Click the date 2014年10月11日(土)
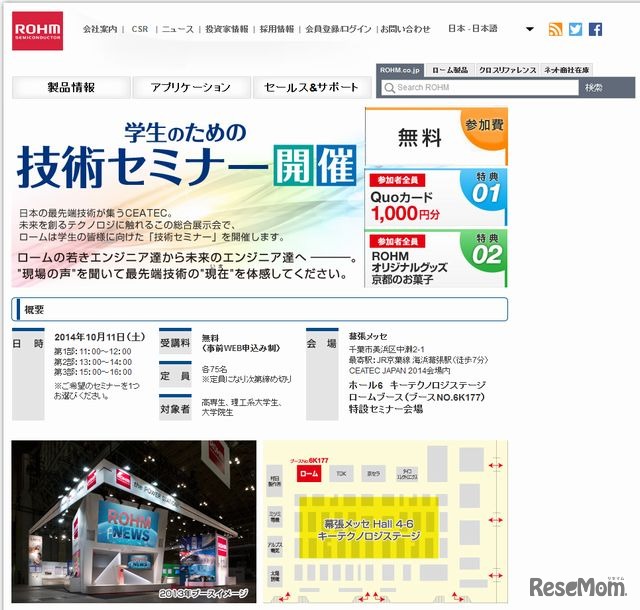This screenshot has height=610, width=640. [100, 337]
